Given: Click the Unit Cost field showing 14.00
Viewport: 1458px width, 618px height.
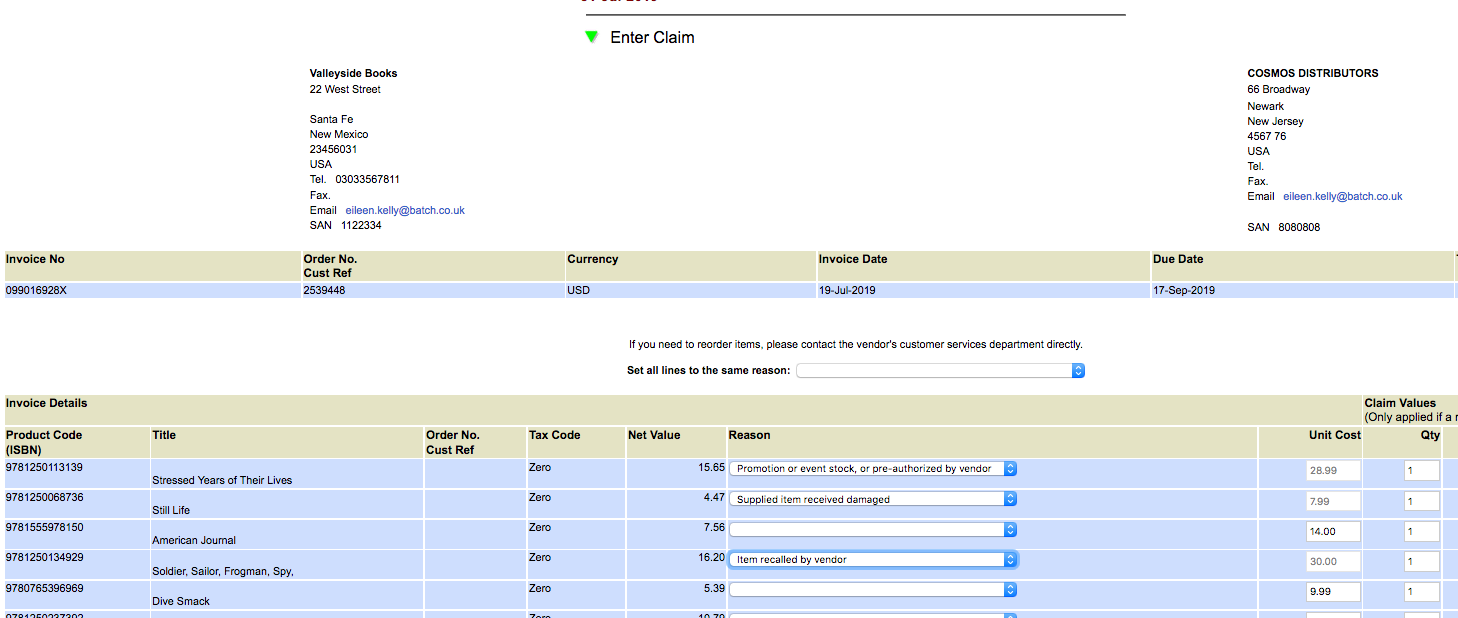Looking at the screenshot, I should pos(1332,531).
